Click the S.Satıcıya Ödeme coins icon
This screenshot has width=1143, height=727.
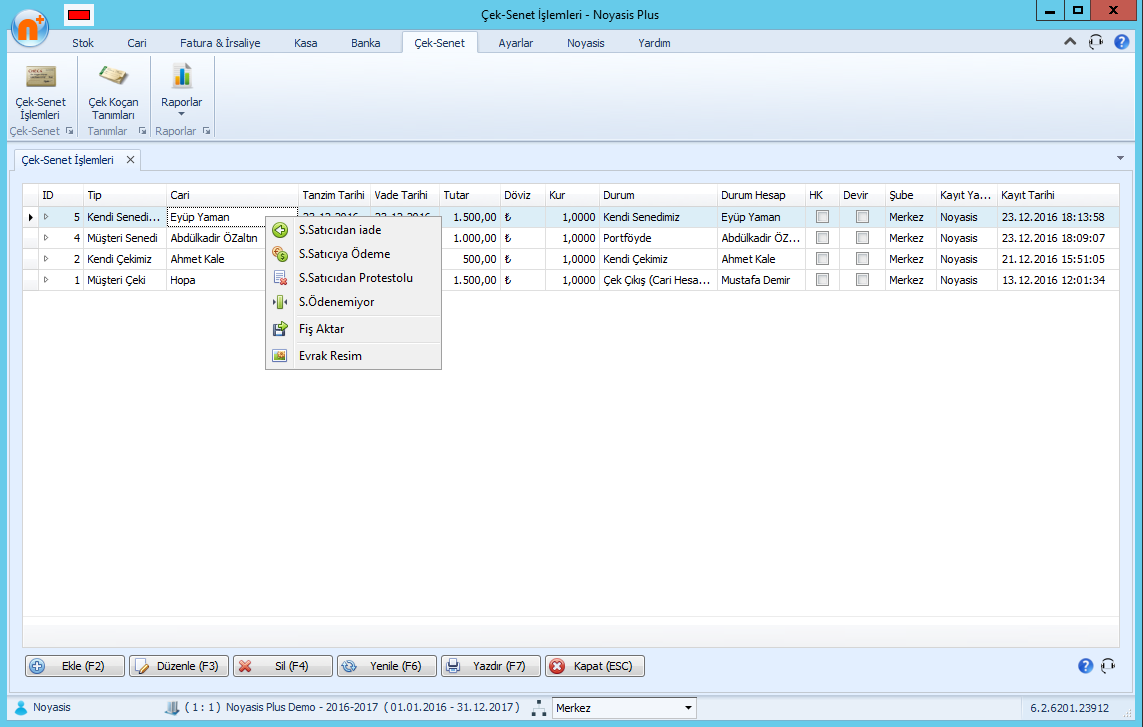click(280, 254)
